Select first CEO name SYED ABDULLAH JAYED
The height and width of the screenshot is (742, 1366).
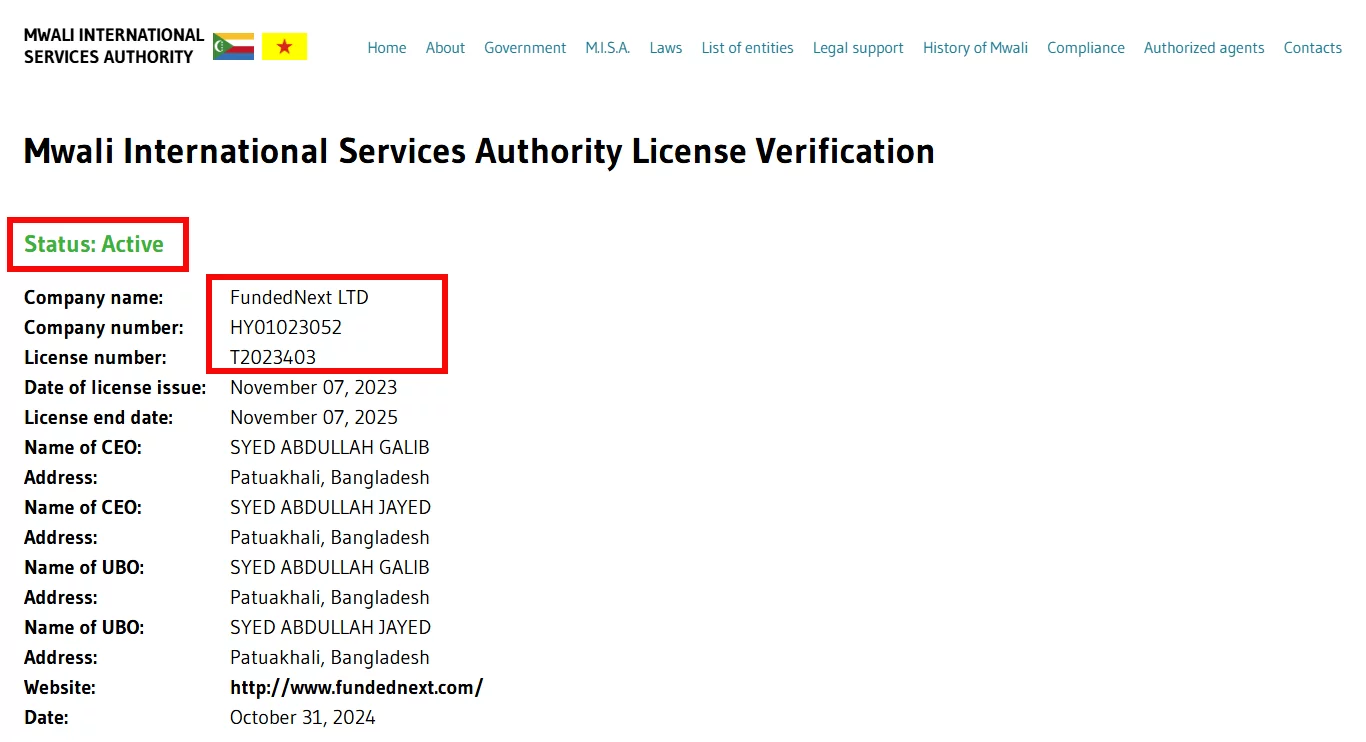point(330,507)
